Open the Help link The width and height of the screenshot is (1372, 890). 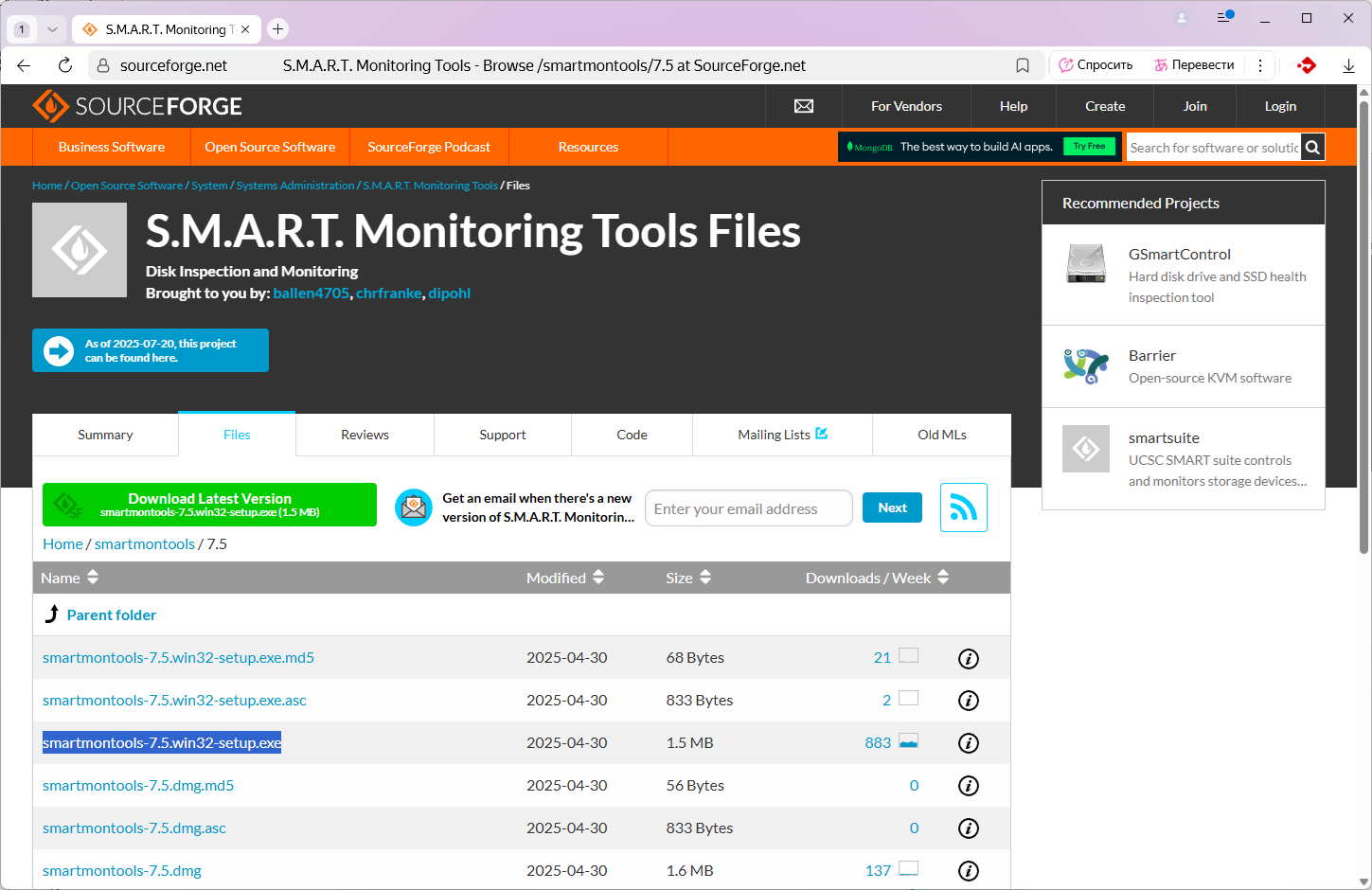coord(1013,106)
